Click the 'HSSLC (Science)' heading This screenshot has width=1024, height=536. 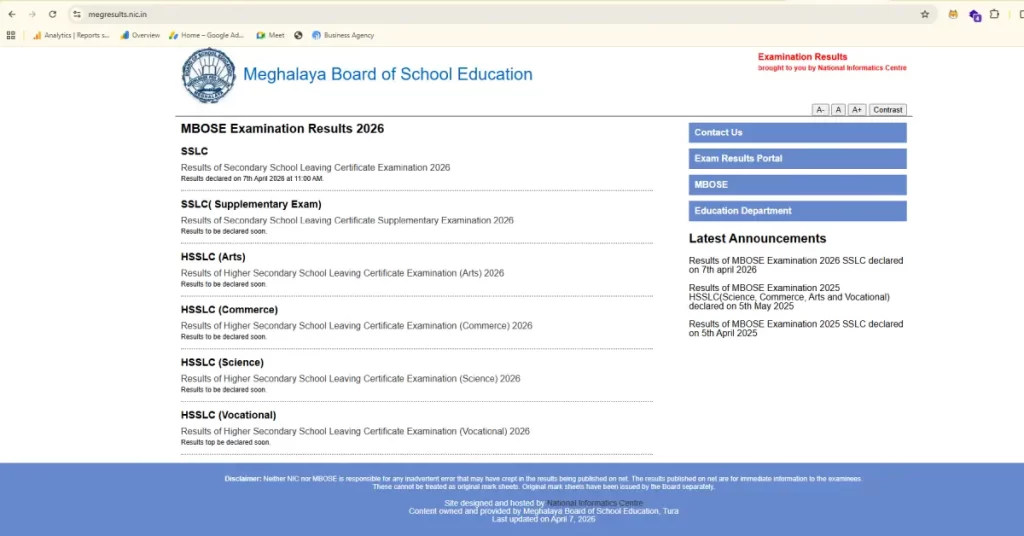pyautogui.click(x=222, y=363)
